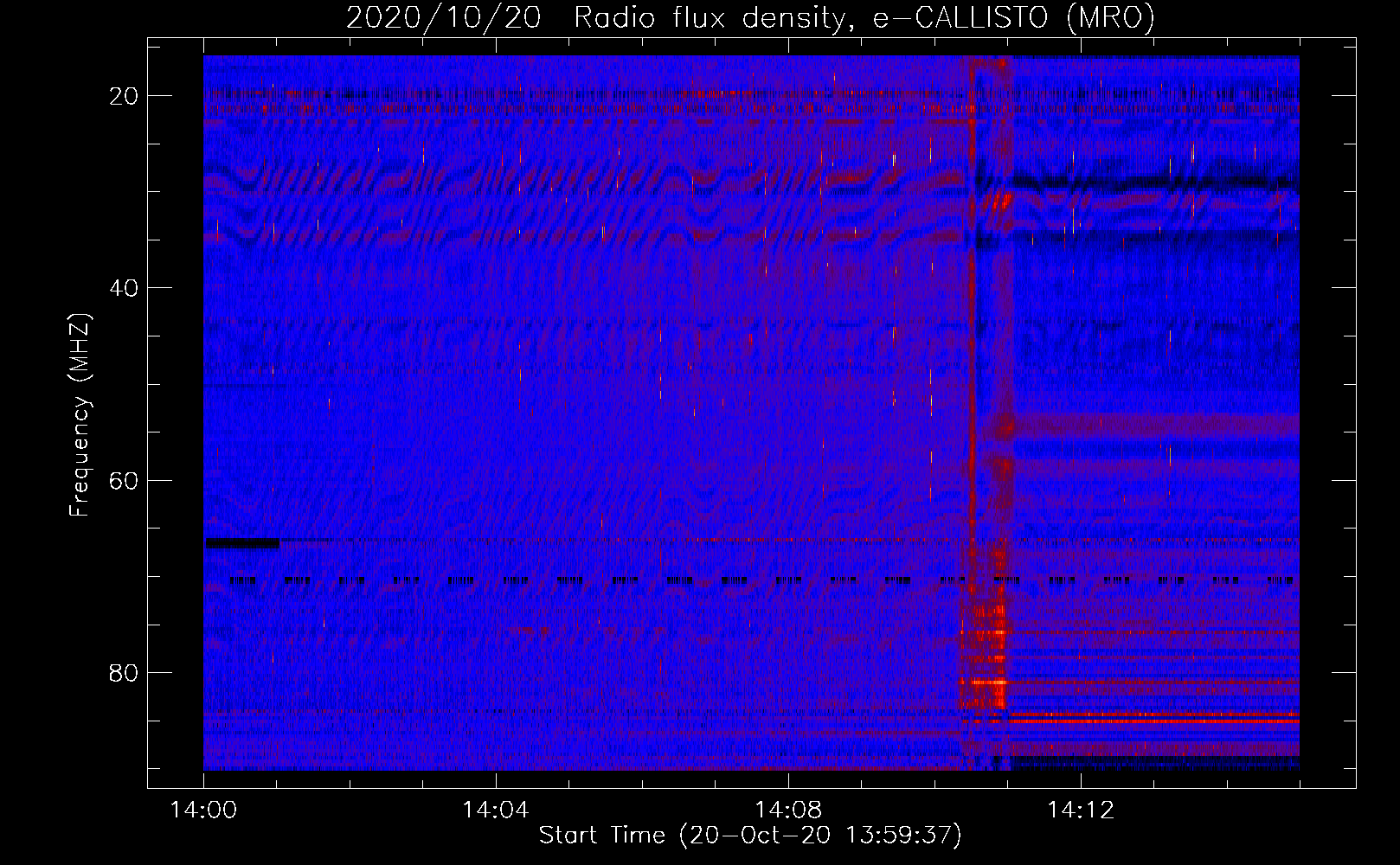
Task: Click the 20 MHz frequency tick label
Action: (125, 96)
